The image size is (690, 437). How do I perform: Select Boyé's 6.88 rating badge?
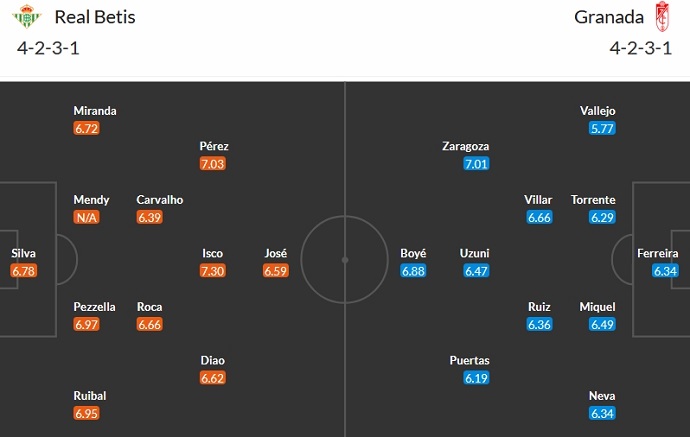click(413, 270)
